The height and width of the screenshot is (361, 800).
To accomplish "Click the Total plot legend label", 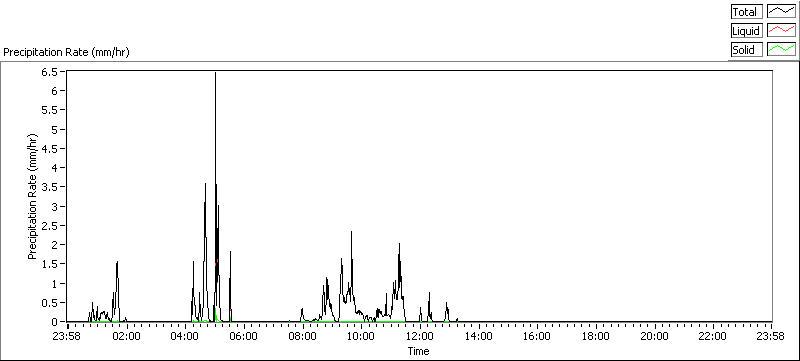I will click(x=746, y=12).
